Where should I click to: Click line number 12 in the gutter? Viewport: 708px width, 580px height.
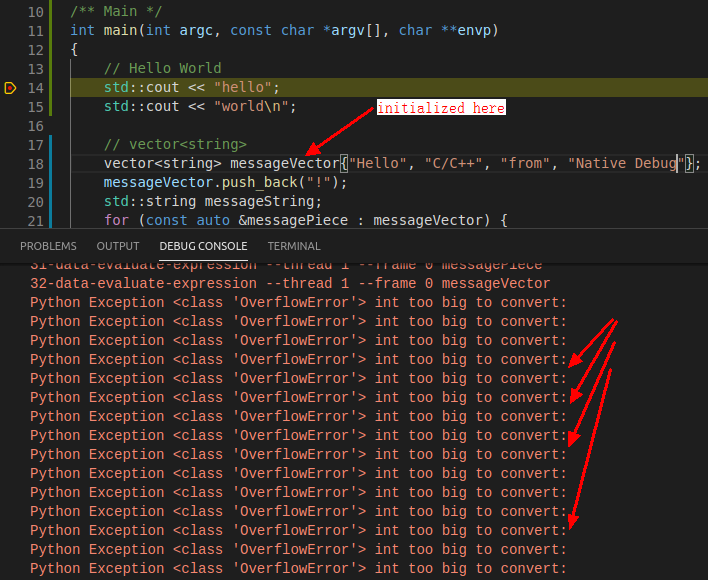tap(36, 50)
